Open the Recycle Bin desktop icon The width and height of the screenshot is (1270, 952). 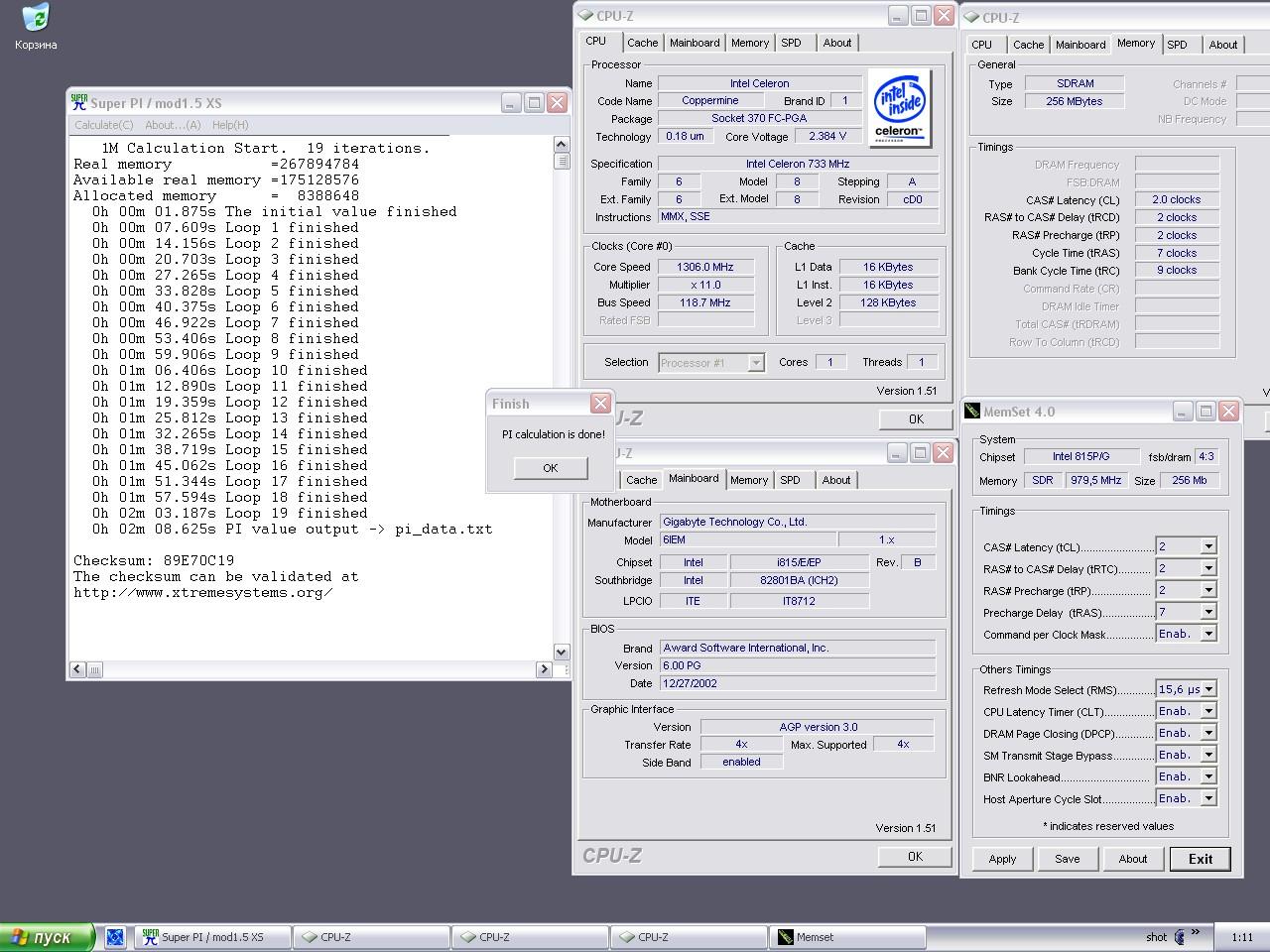click(x=36, y=27)
